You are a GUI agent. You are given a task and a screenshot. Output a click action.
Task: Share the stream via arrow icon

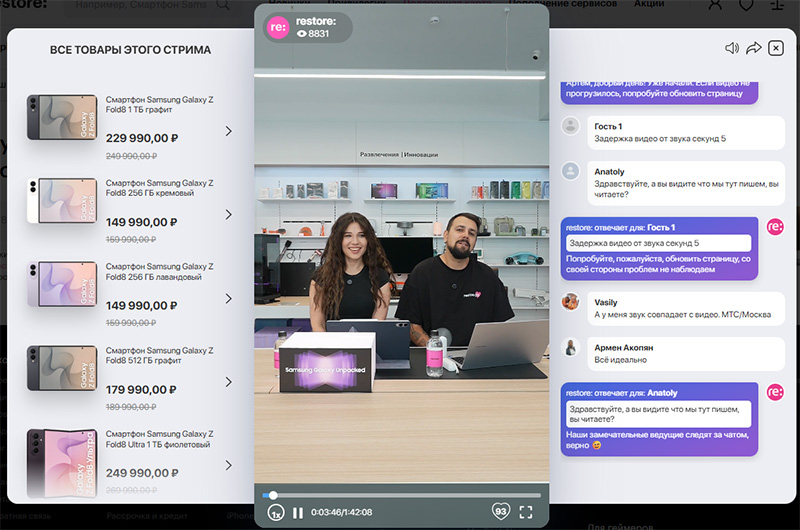click(x=754, y=48)
